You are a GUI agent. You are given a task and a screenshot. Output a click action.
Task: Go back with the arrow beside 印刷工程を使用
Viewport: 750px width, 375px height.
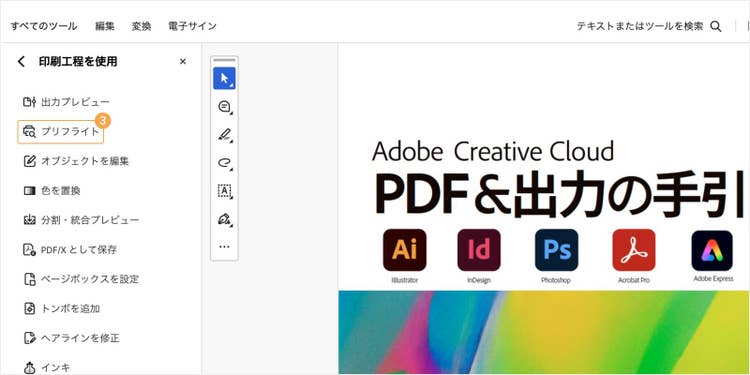tap(21, 61)
